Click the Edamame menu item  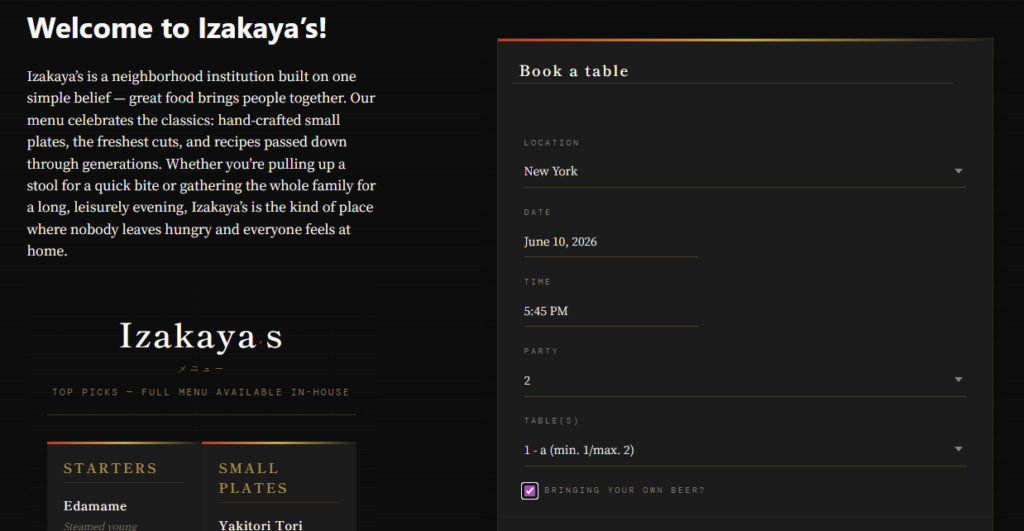[95, 506]
